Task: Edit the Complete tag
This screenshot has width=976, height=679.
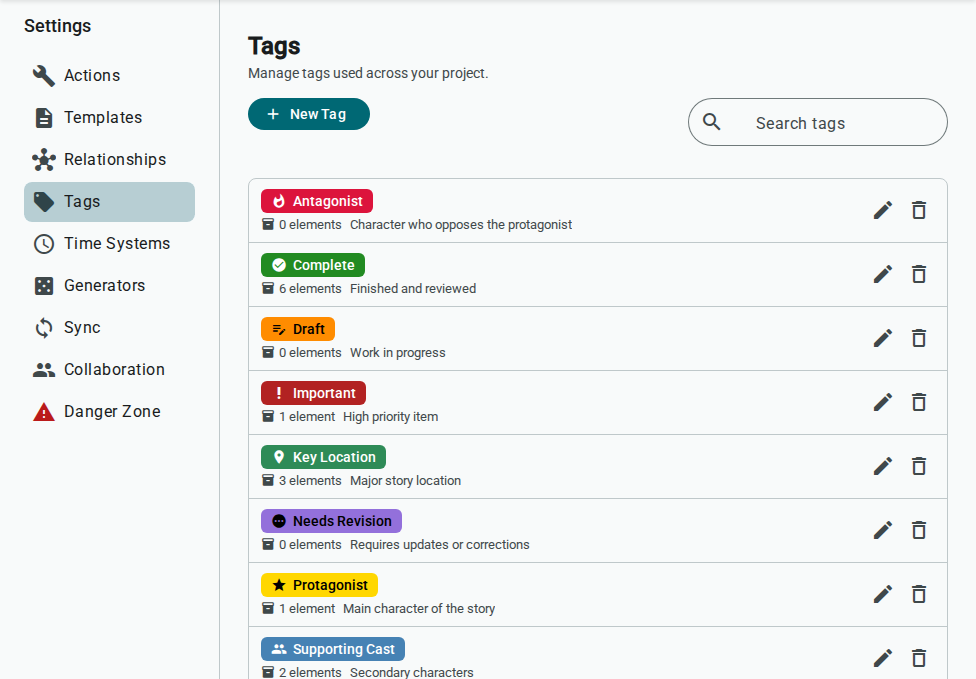Action: click(x=883, y=274)
